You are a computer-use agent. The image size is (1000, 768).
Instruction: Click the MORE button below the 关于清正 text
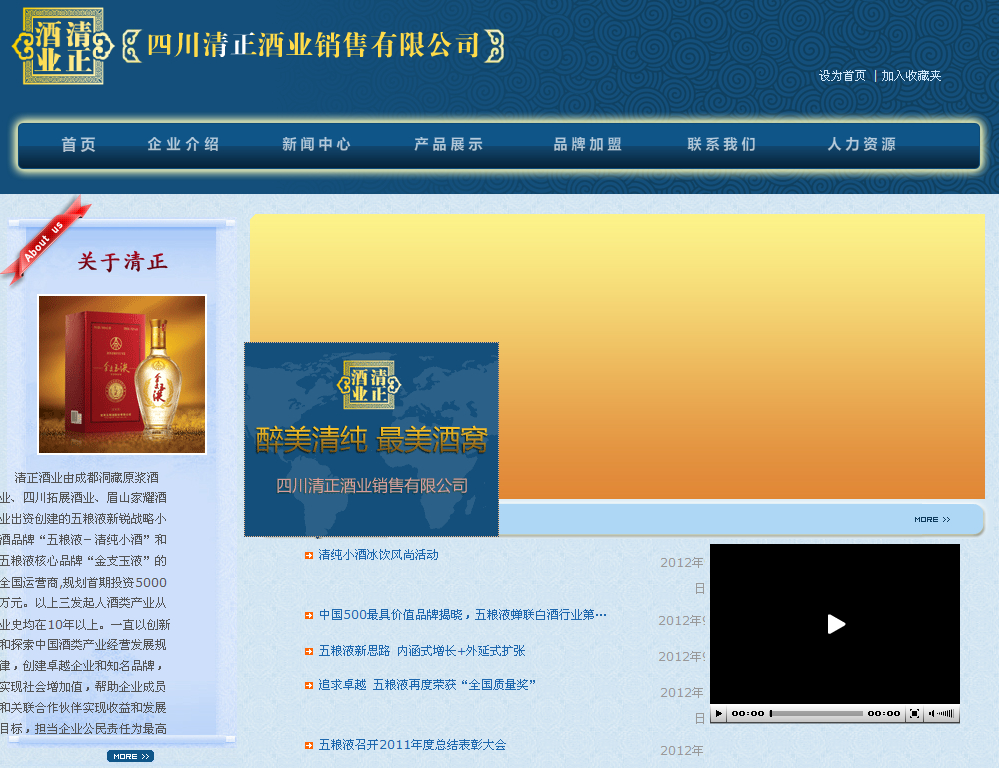(x=130, y=756)
